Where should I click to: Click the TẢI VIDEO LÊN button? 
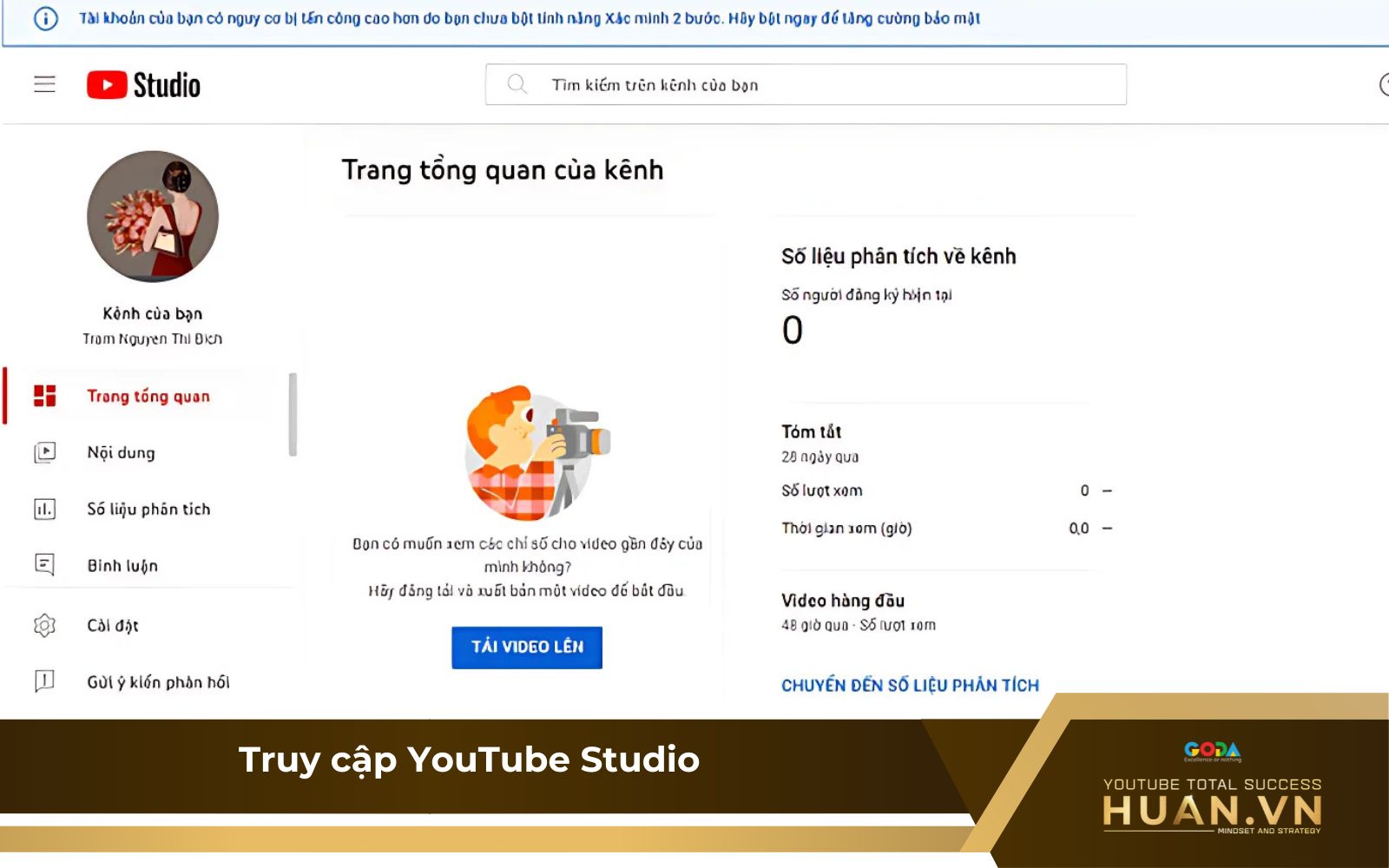click(x=527, y=648)
